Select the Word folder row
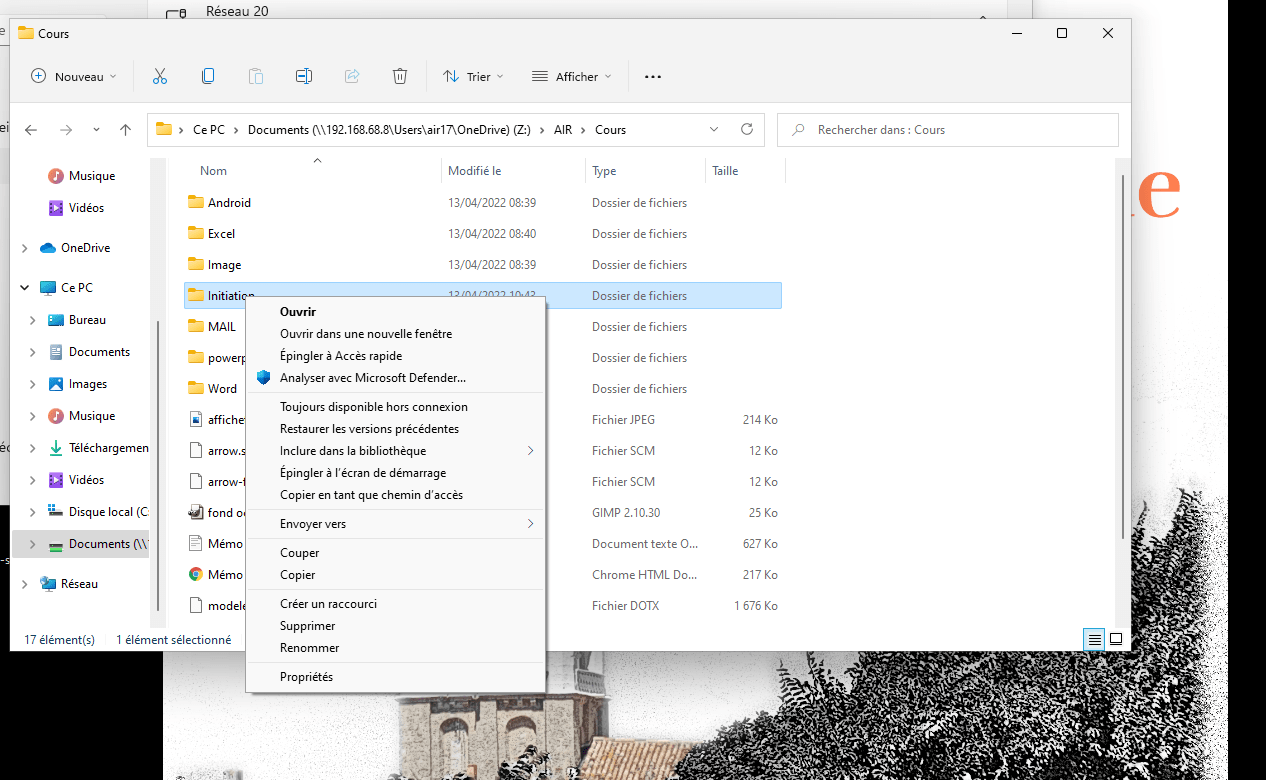This screenshot has width=1266, height=780. coord(484,389)
